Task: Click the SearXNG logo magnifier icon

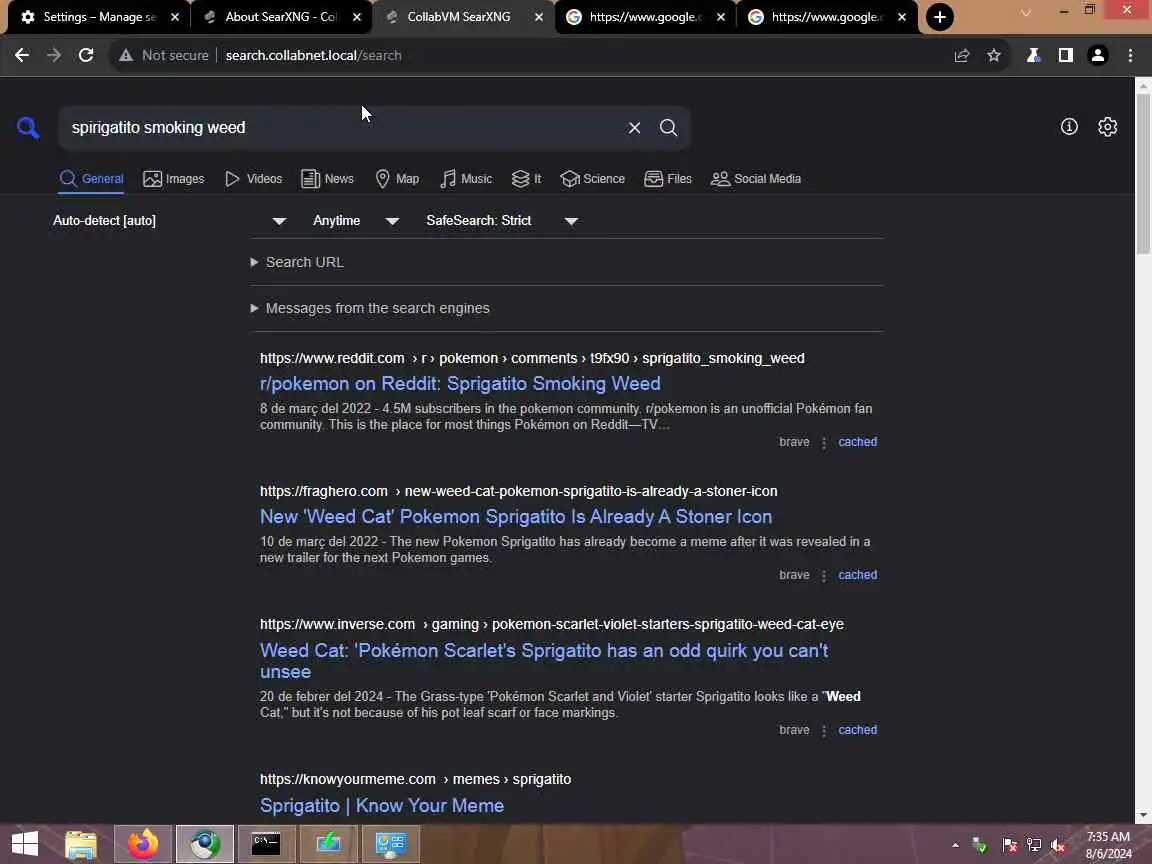Action: [28, 128]
